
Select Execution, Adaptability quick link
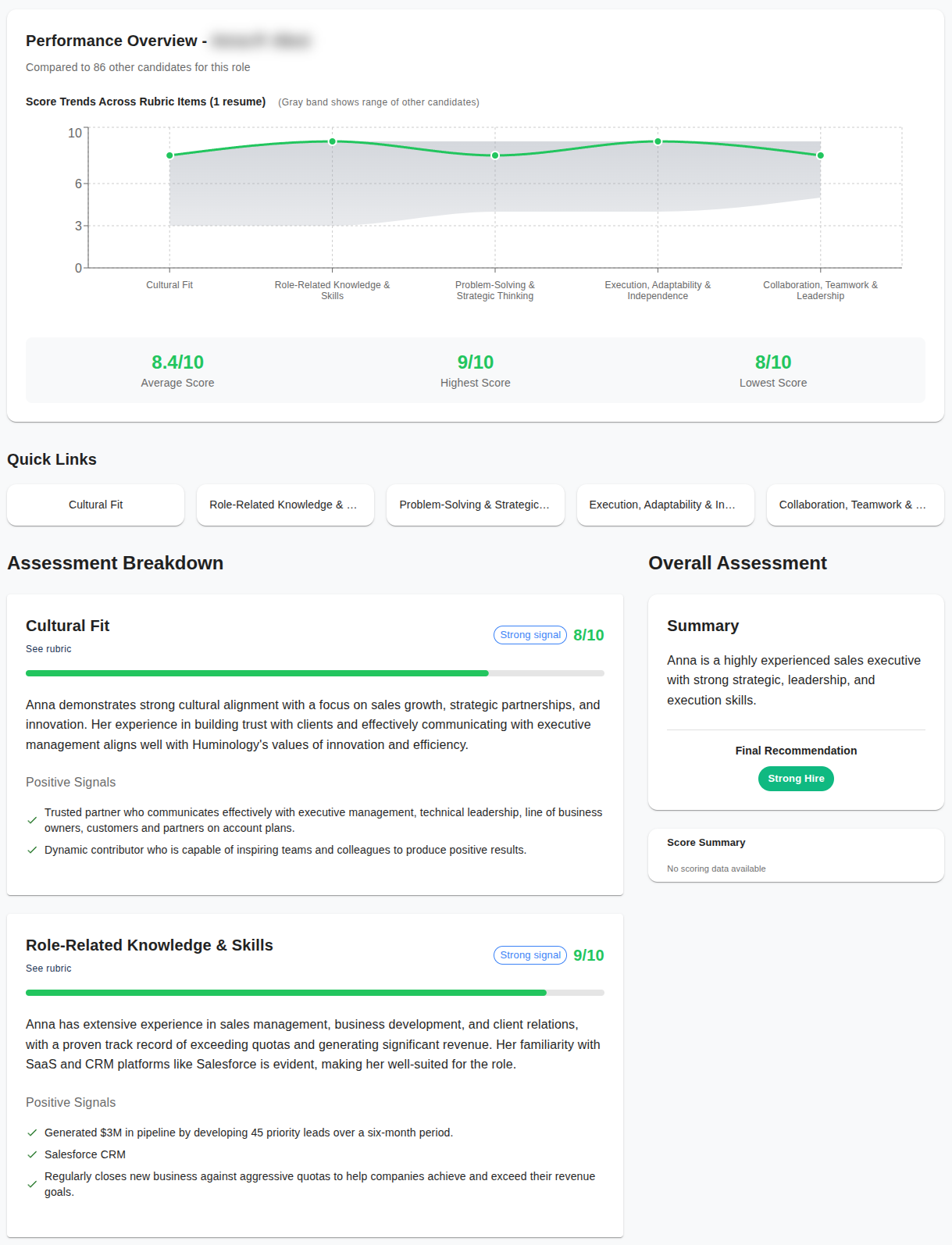click(665, 505)
